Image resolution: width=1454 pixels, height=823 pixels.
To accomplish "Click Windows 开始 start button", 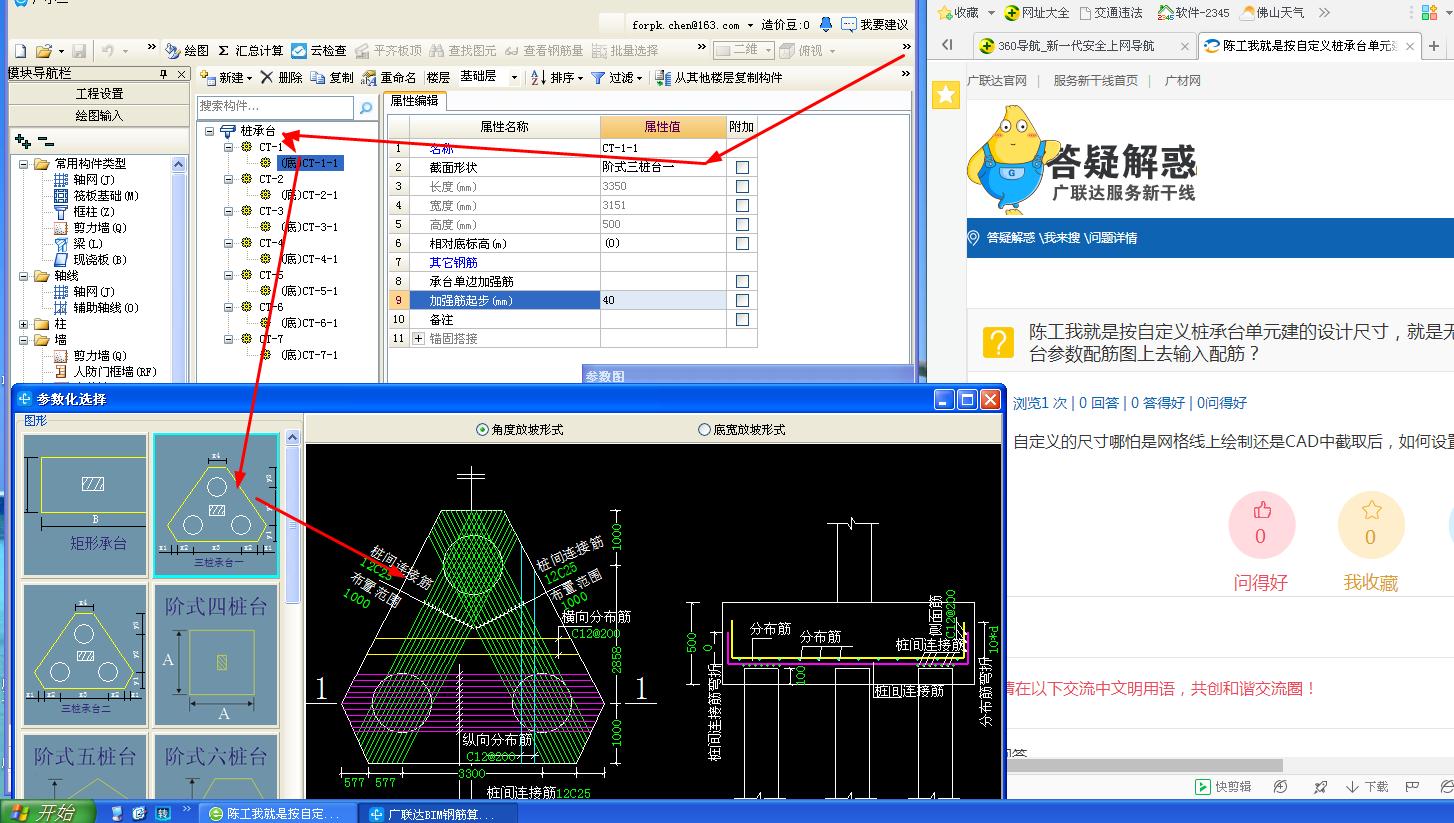I will [x=47, y=812].
